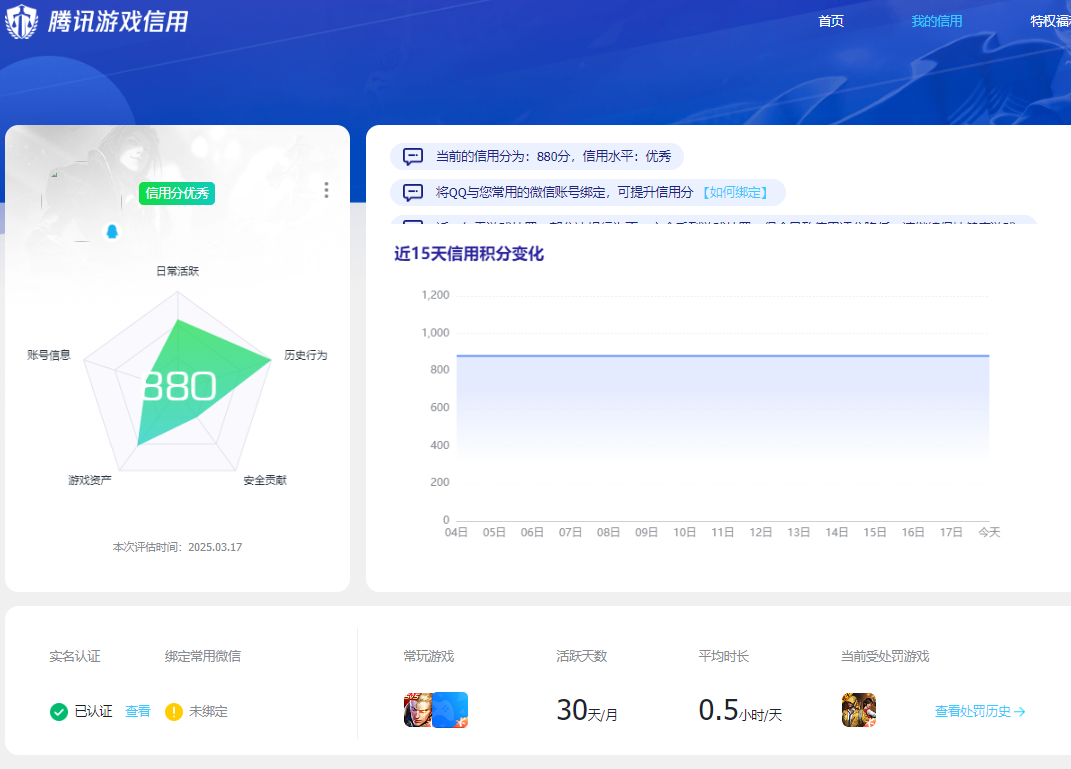Click the 08日 date on the chart axis
This screenshot has height=769, width=1071.
608,532
